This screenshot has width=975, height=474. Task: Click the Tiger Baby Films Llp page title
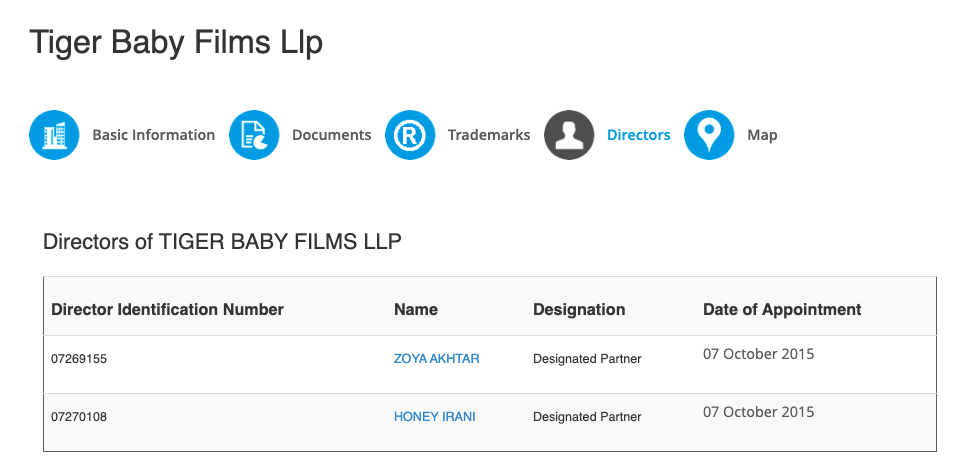click(x=176, y=43)
